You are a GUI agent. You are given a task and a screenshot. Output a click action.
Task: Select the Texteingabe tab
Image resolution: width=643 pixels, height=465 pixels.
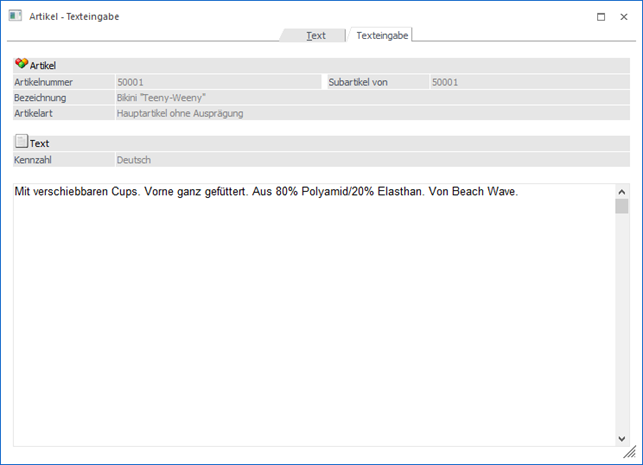pyautogui.click(x=379, y=35)
